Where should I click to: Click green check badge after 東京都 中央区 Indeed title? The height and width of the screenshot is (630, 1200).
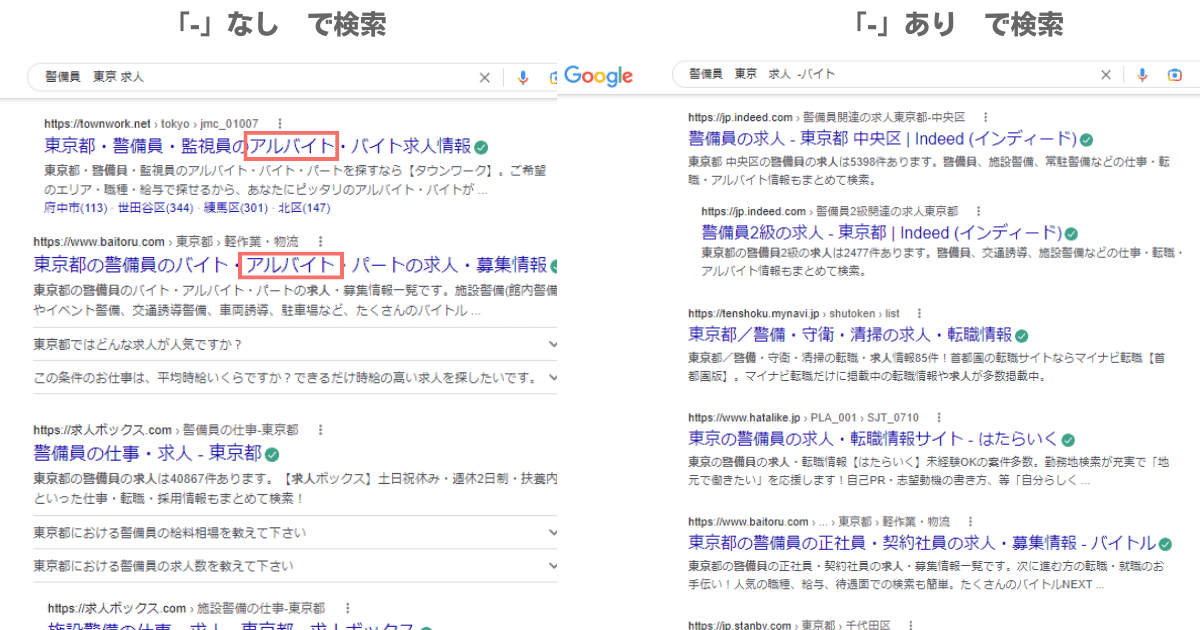click(1086, 139)
